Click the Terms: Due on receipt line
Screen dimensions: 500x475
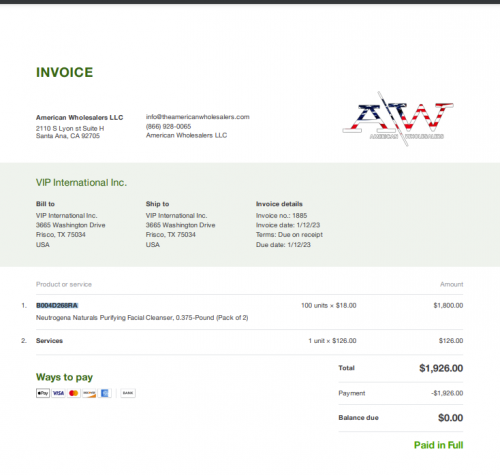coord(289,234)
